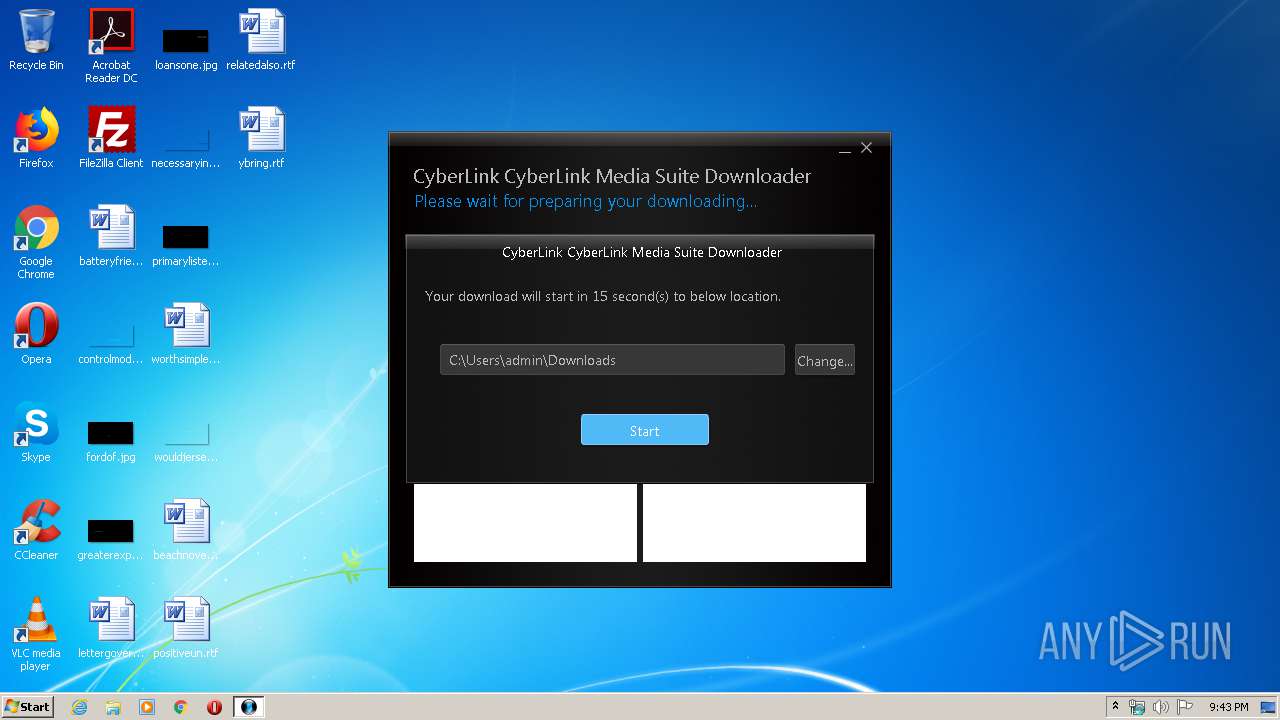Select lettergover... Word document
The height and width of the screenshot is (720, 1280).
[111, 628]
